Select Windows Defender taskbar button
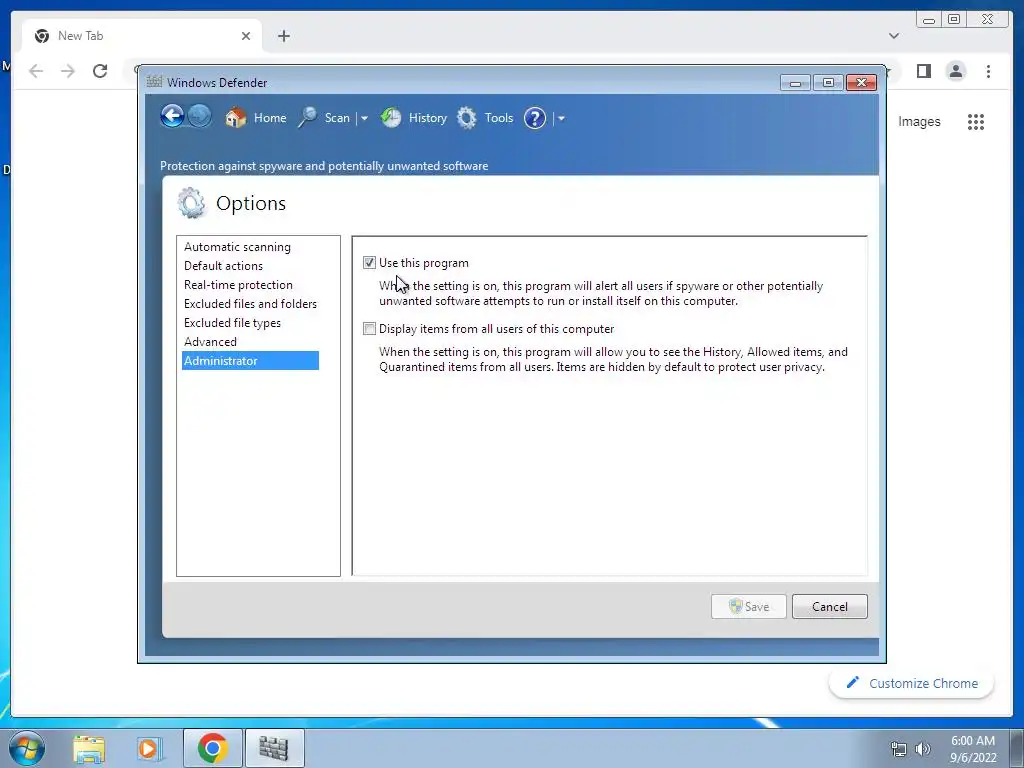The width and height of the screenshot is (1024, 768). point(274,748)
